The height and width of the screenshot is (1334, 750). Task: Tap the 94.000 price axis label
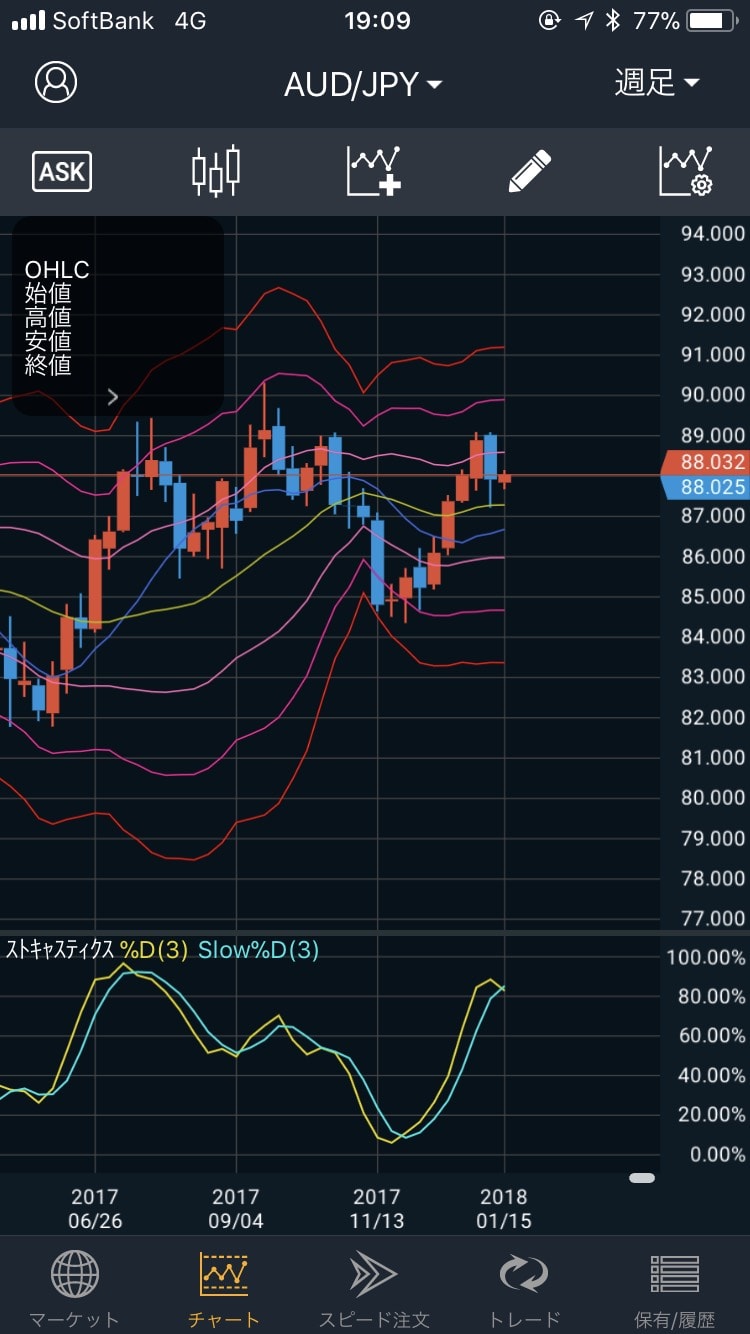click(712, 234)
